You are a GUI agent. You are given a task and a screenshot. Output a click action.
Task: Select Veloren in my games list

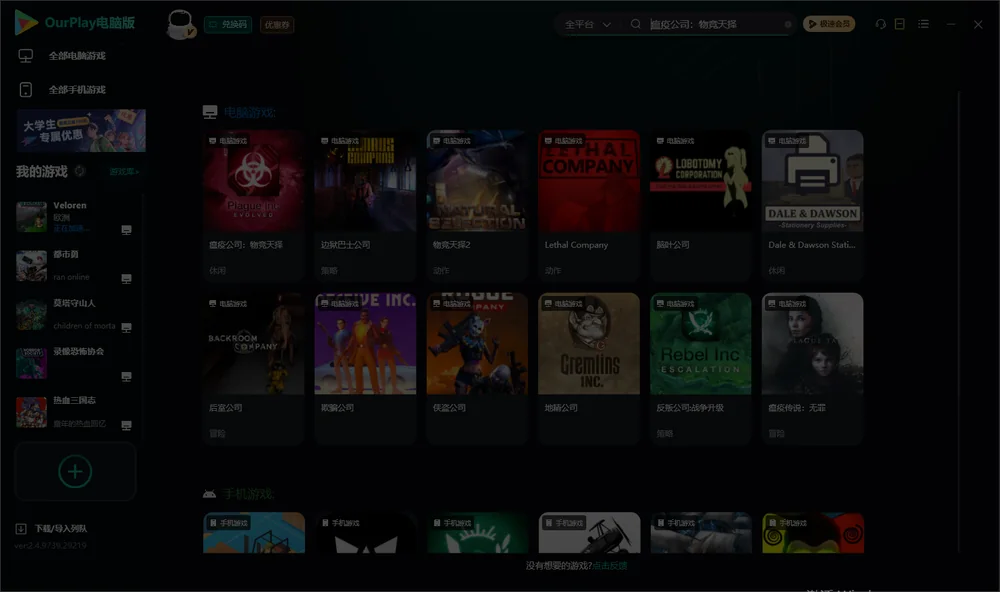pyautogui.click(x=75, y=217)
